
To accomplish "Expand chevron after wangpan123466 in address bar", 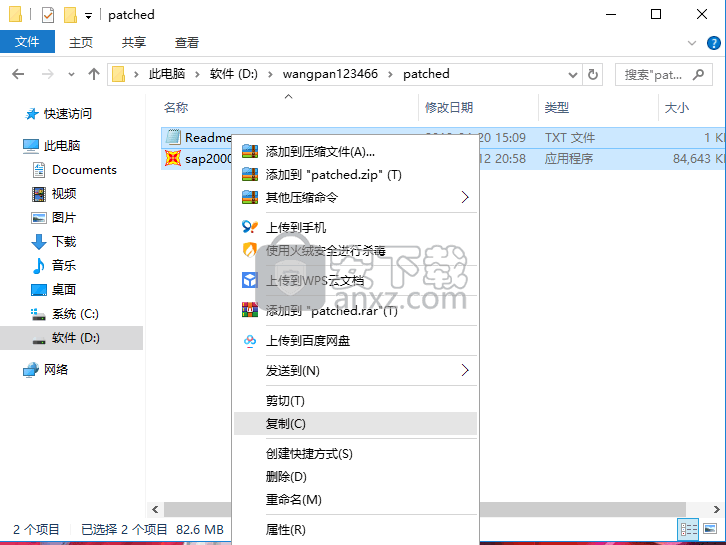I will tap(390, 74).
